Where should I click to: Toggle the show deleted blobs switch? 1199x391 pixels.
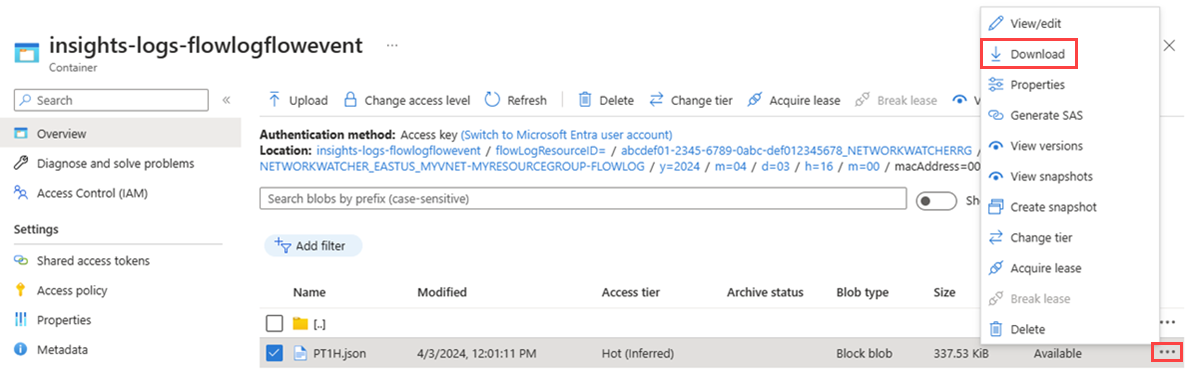[x=936, y=200]
